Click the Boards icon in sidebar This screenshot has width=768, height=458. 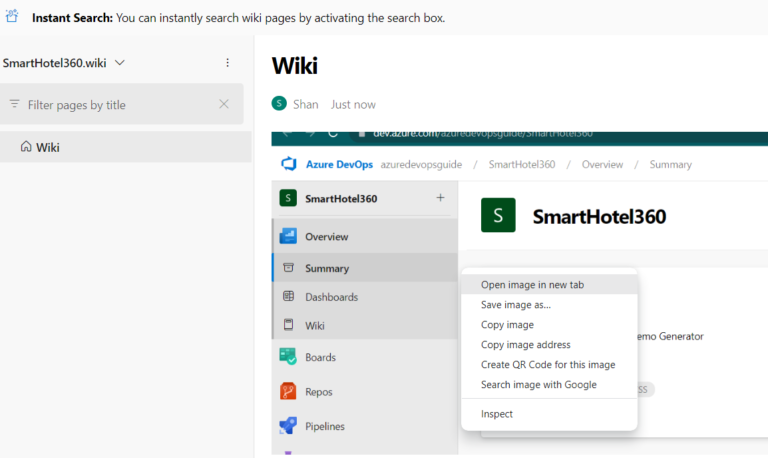coord(288,357)
